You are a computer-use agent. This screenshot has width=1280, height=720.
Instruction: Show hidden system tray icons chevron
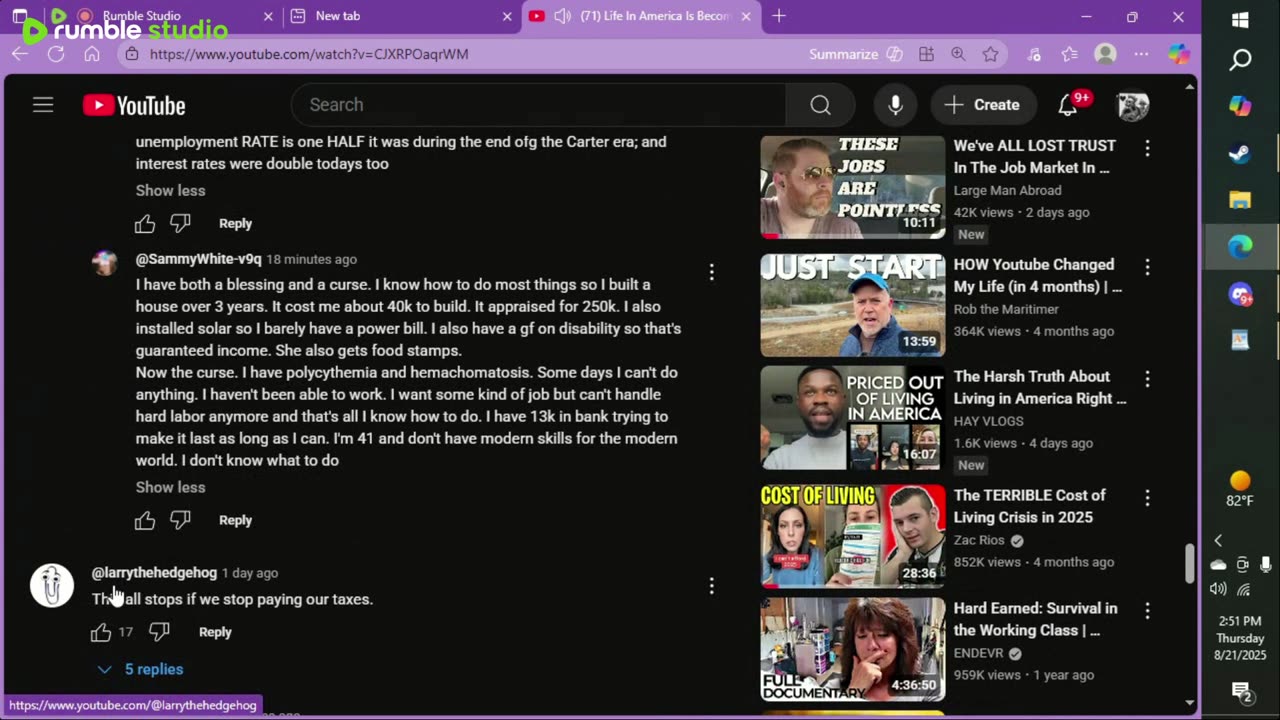pyautogui.click(x=1218, y=540)
